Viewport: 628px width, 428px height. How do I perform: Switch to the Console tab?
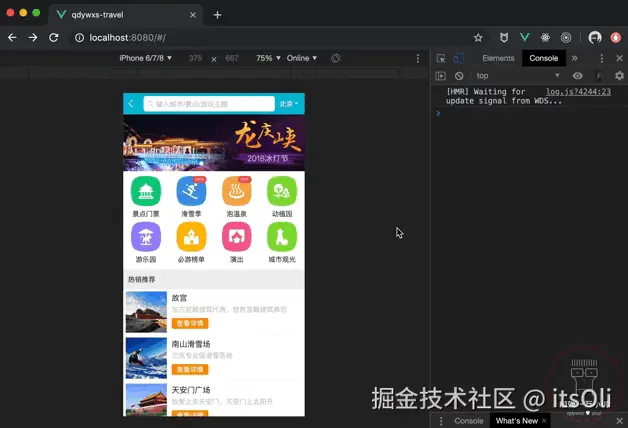point(543,58)
